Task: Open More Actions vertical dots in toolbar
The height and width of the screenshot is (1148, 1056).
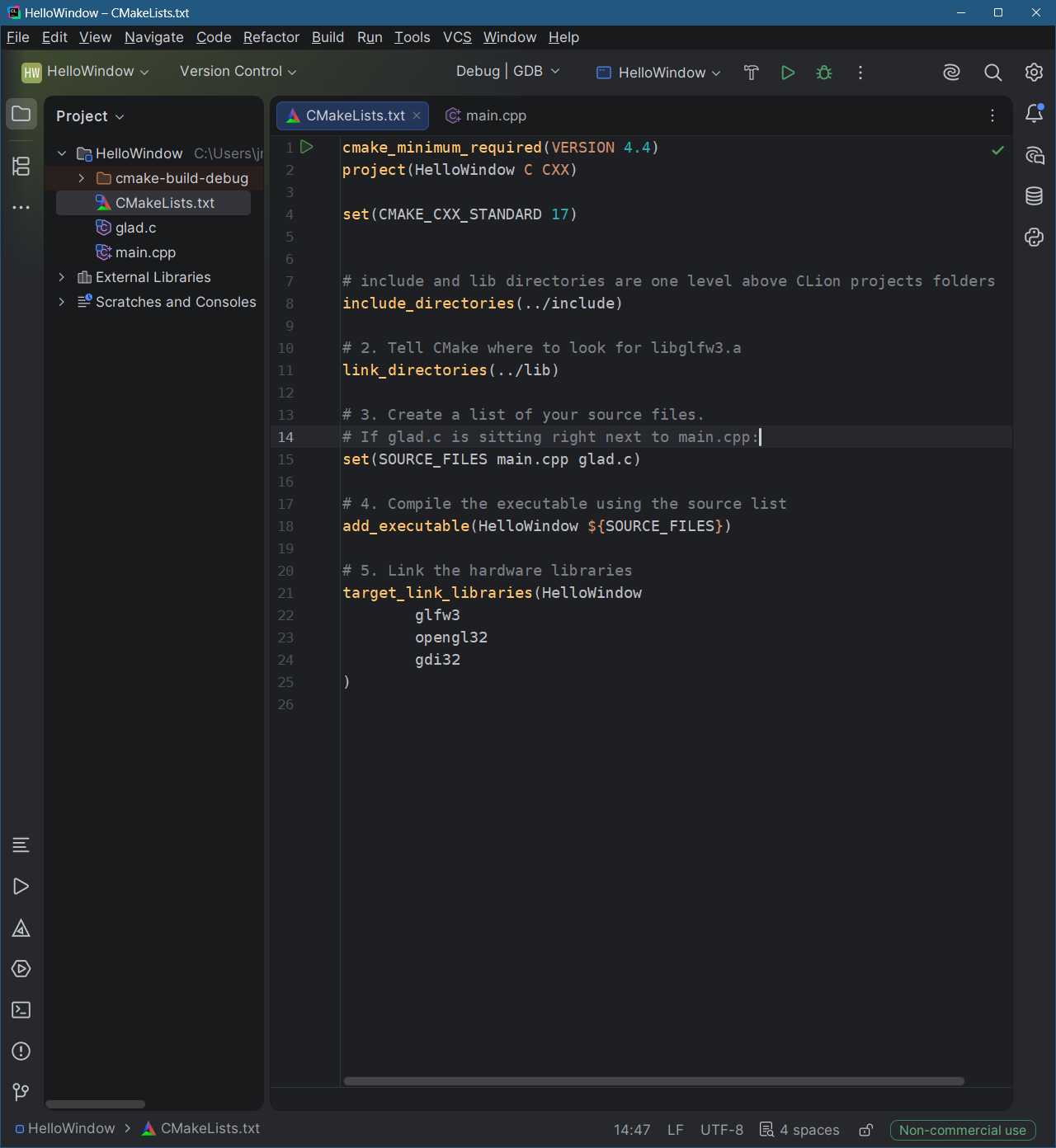Action: pyautogui.click(x=860, y=73)
